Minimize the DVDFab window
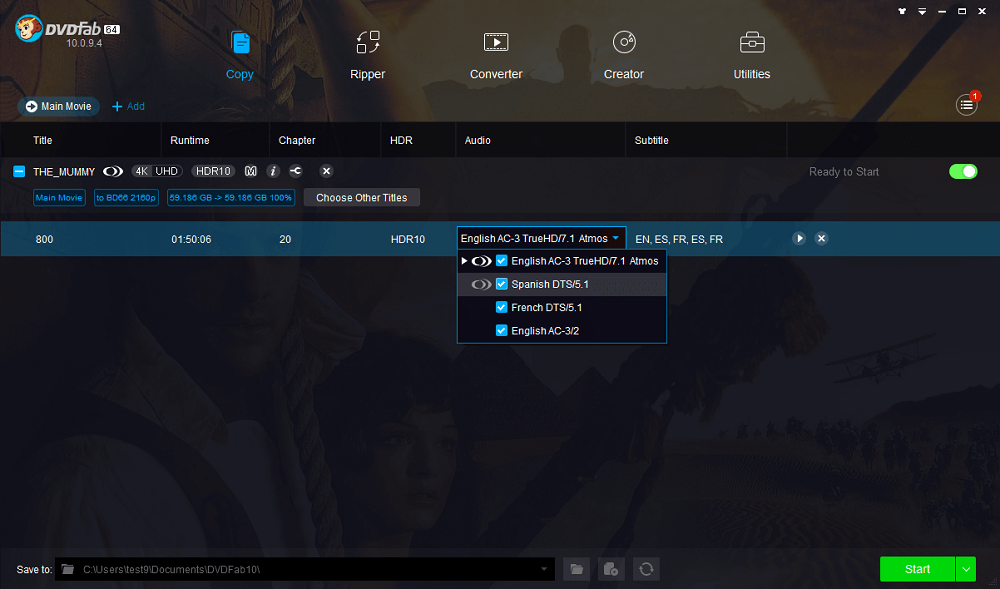 point(942,11)
